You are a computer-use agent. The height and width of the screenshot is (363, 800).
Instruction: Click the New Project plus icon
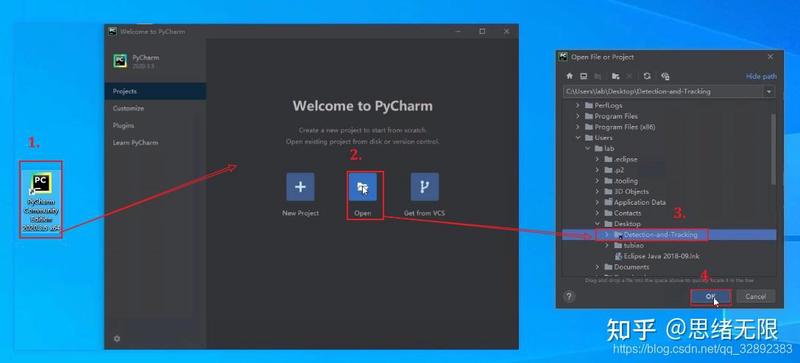300,187
